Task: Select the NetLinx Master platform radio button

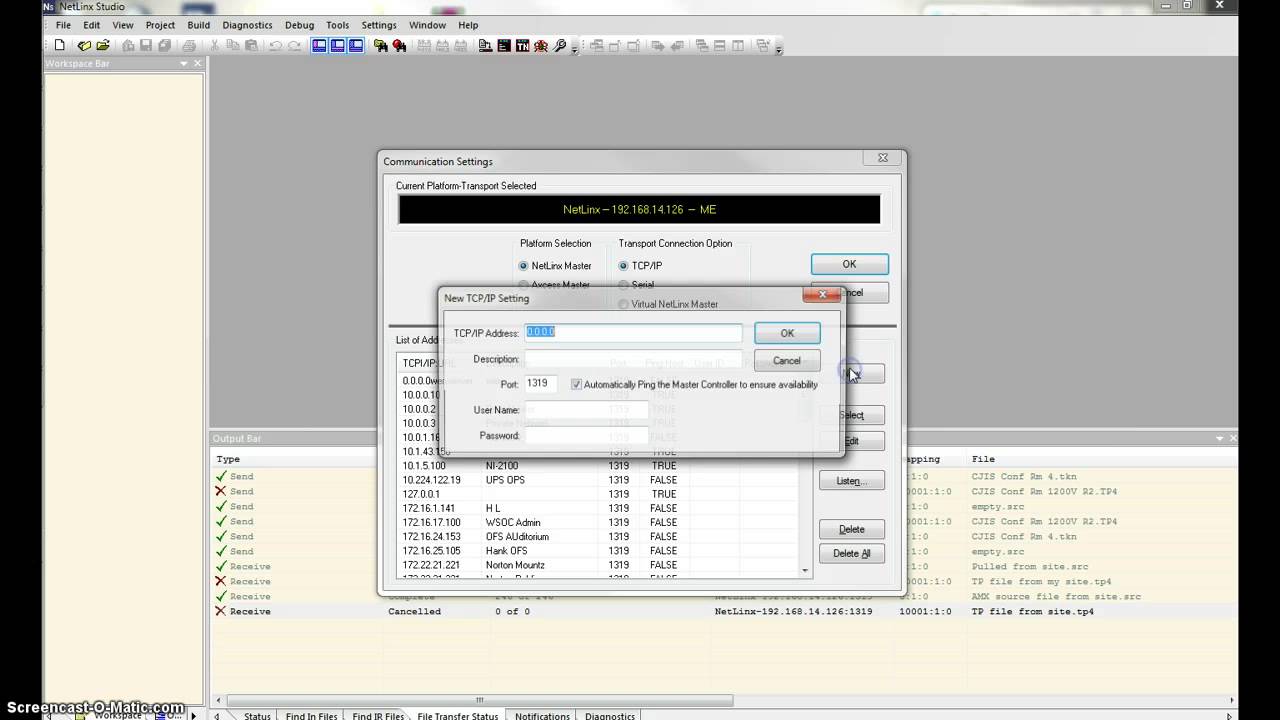Action: point(523,266)
